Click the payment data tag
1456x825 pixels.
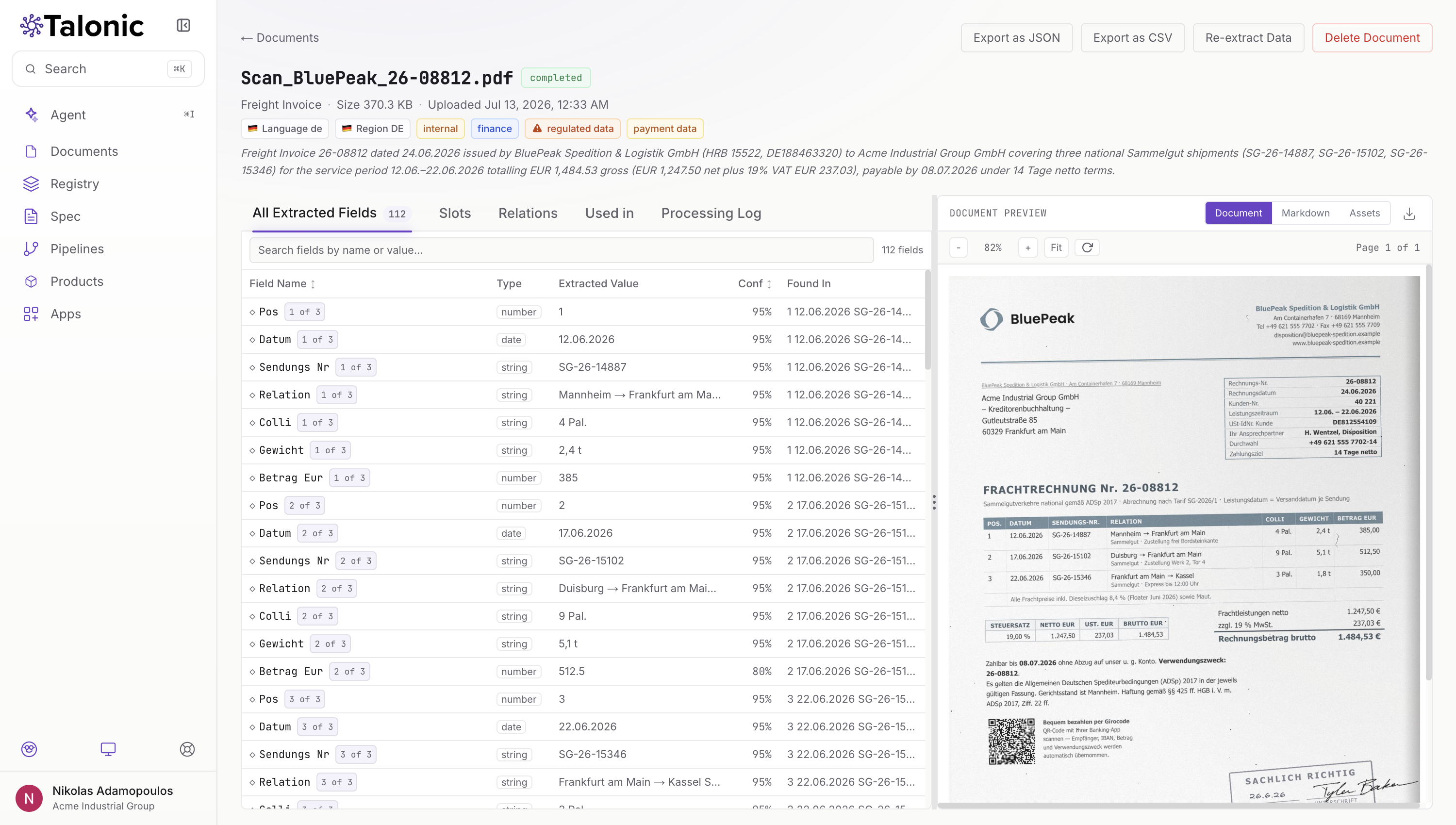coord(664,129)
